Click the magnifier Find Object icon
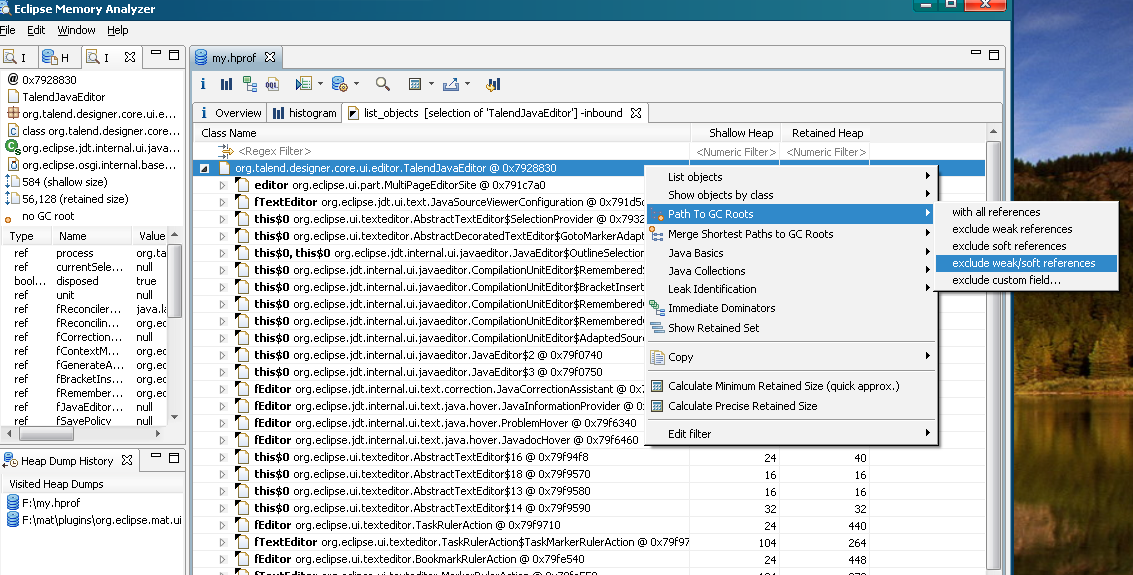 [x=383, y=85]
